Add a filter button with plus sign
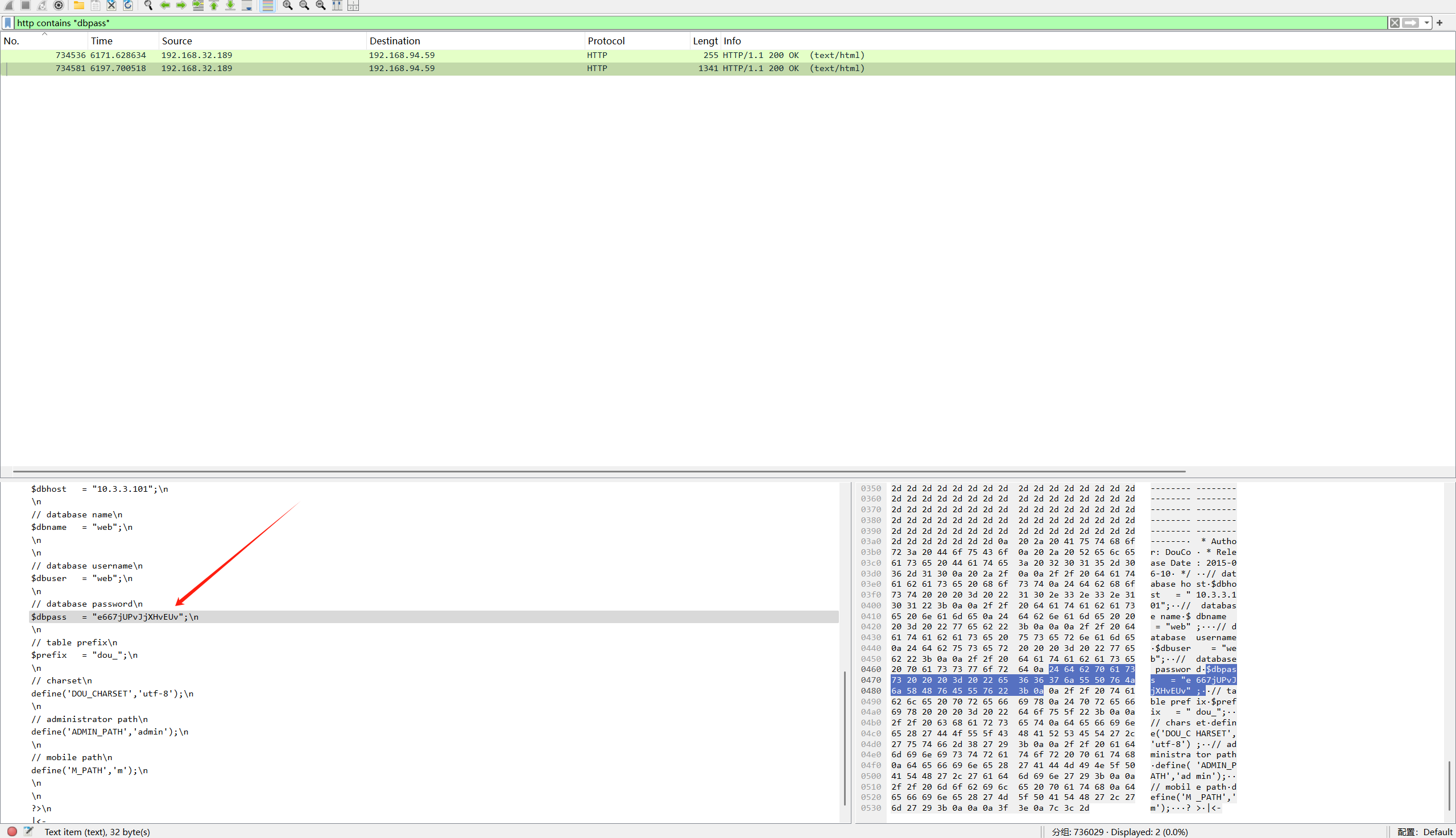Viewport: 1456px width, 838px height. pos(1440,23)
